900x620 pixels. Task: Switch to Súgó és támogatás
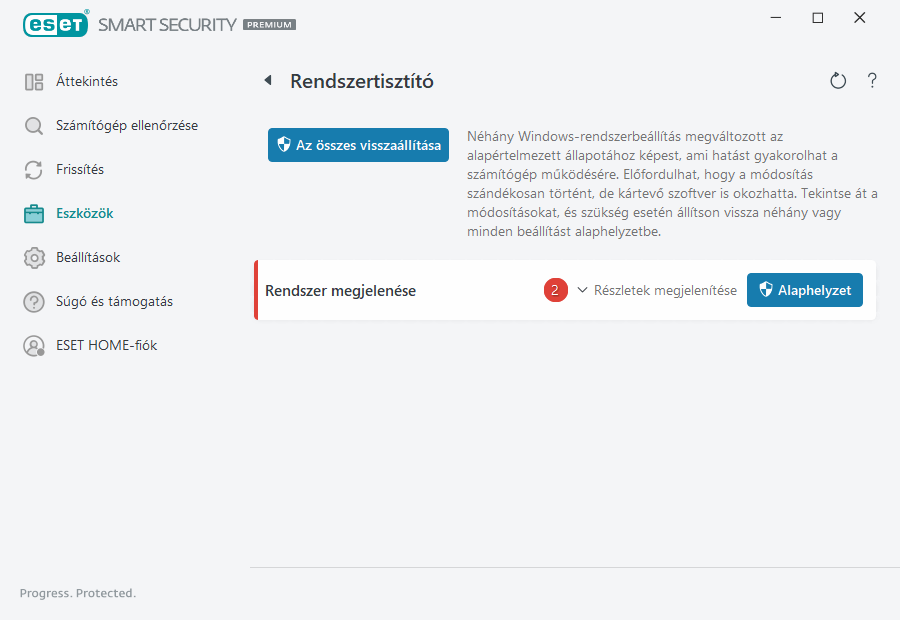[113, 301]
